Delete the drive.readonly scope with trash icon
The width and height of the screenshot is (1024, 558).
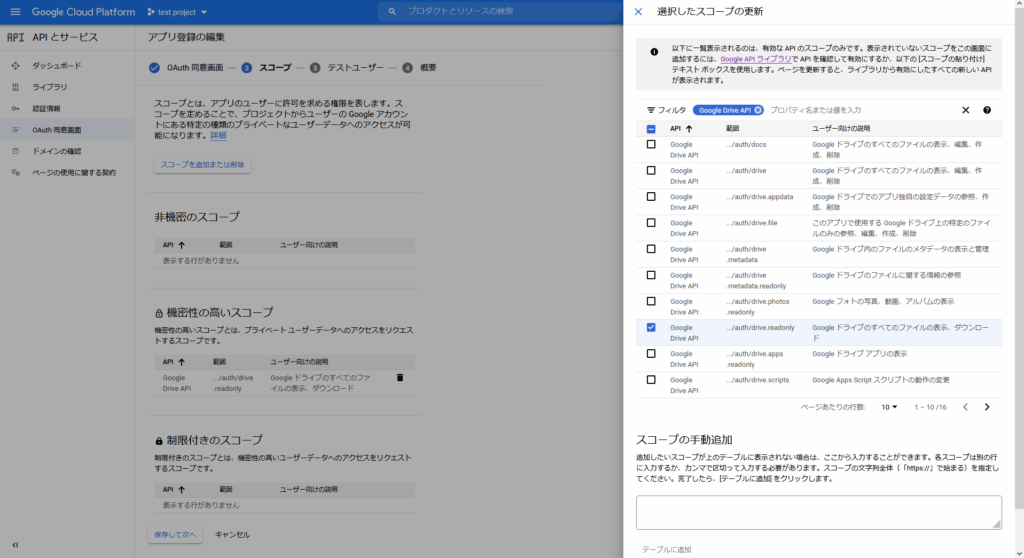400,378
